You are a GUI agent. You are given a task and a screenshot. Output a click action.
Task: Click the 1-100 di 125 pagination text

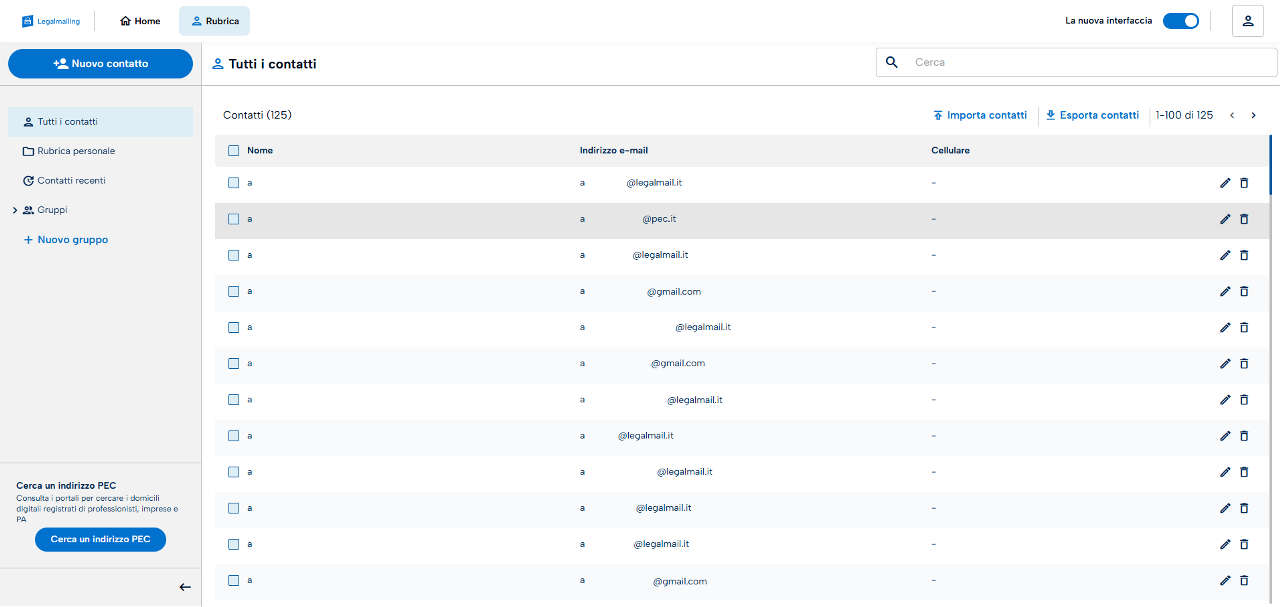(x=1184, y=115)
